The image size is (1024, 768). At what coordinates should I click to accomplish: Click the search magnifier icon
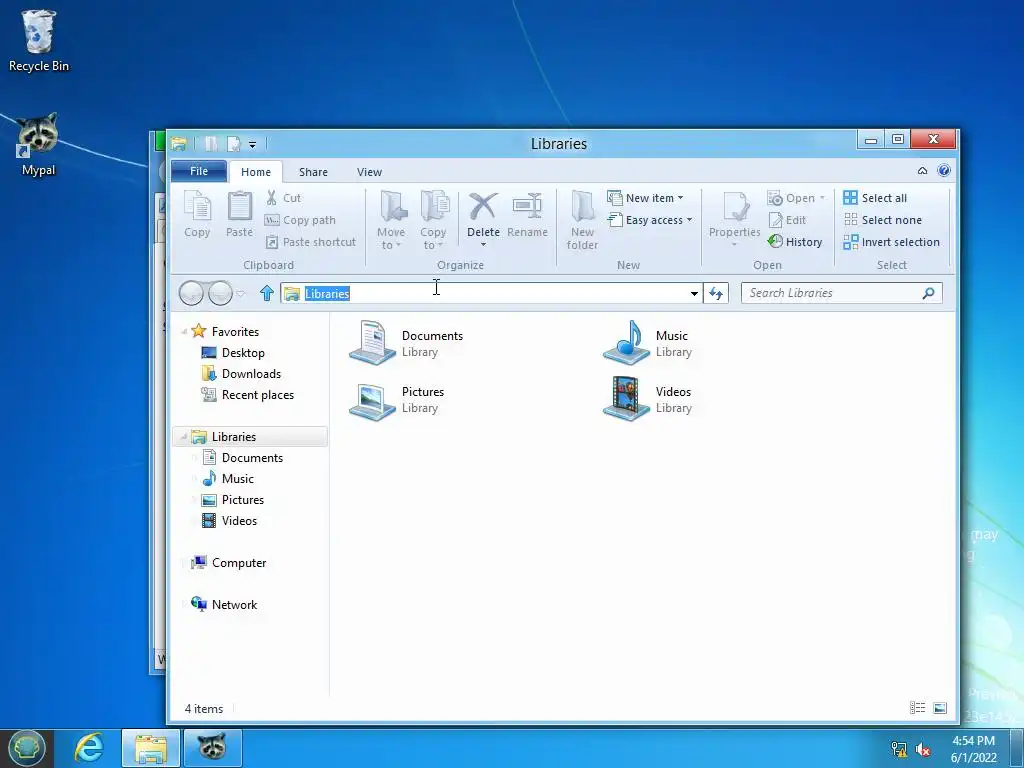tap(928, 293)
